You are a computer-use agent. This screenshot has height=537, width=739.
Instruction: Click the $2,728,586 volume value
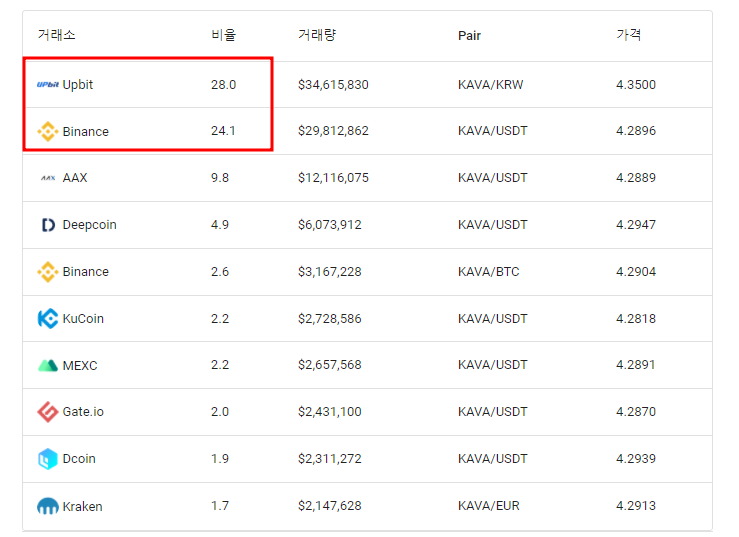coord(330,319)
